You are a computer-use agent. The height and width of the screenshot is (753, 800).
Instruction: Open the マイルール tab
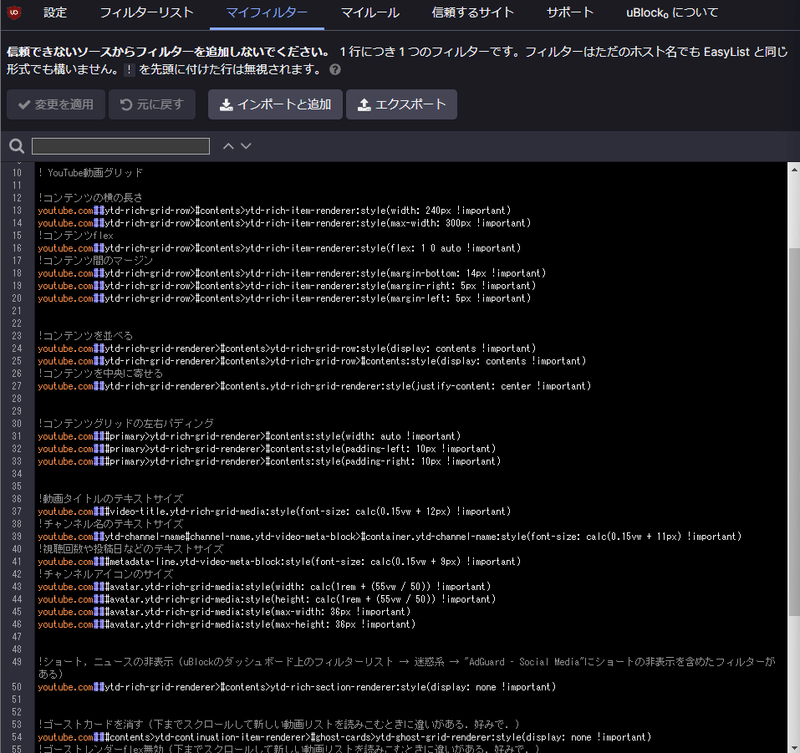[x=370, y=13]
